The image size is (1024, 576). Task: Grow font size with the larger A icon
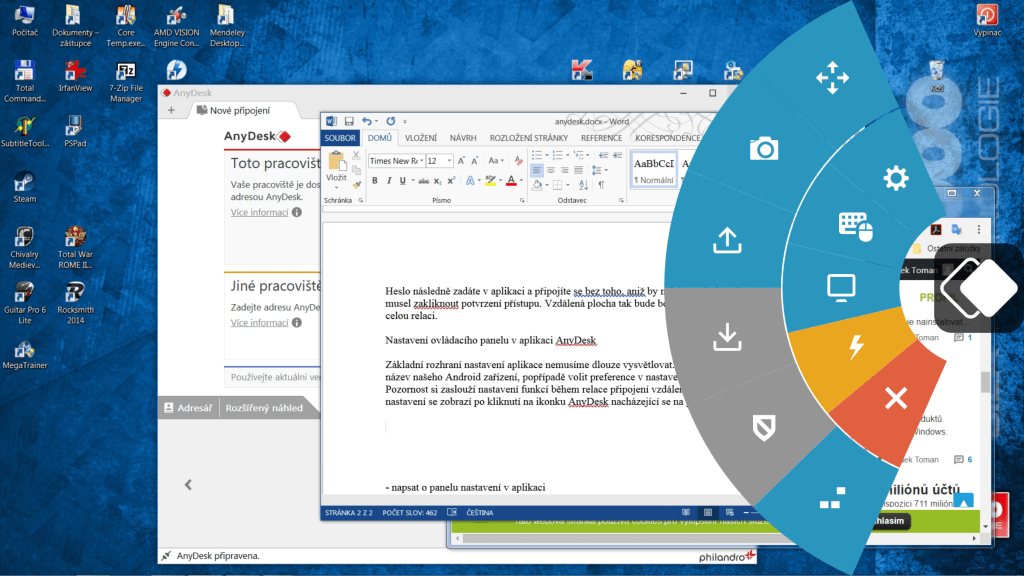click(461, 161)
